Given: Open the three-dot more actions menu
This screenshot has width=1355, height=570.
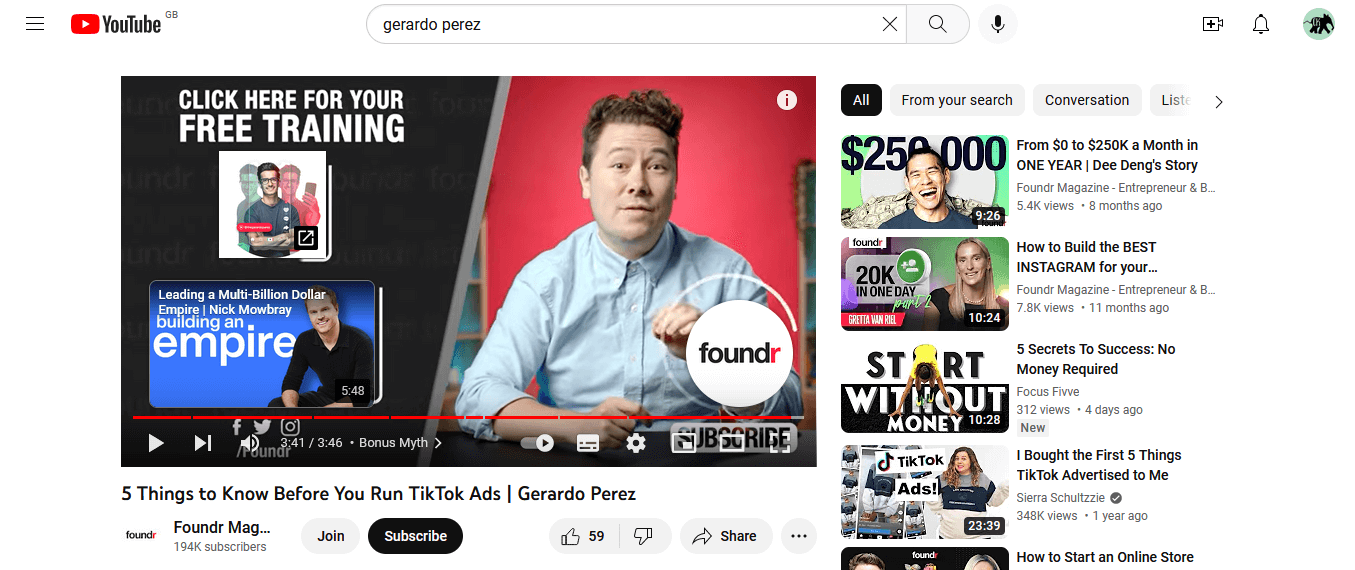Looking at the screenshot, I should click(x=798, y=536).
